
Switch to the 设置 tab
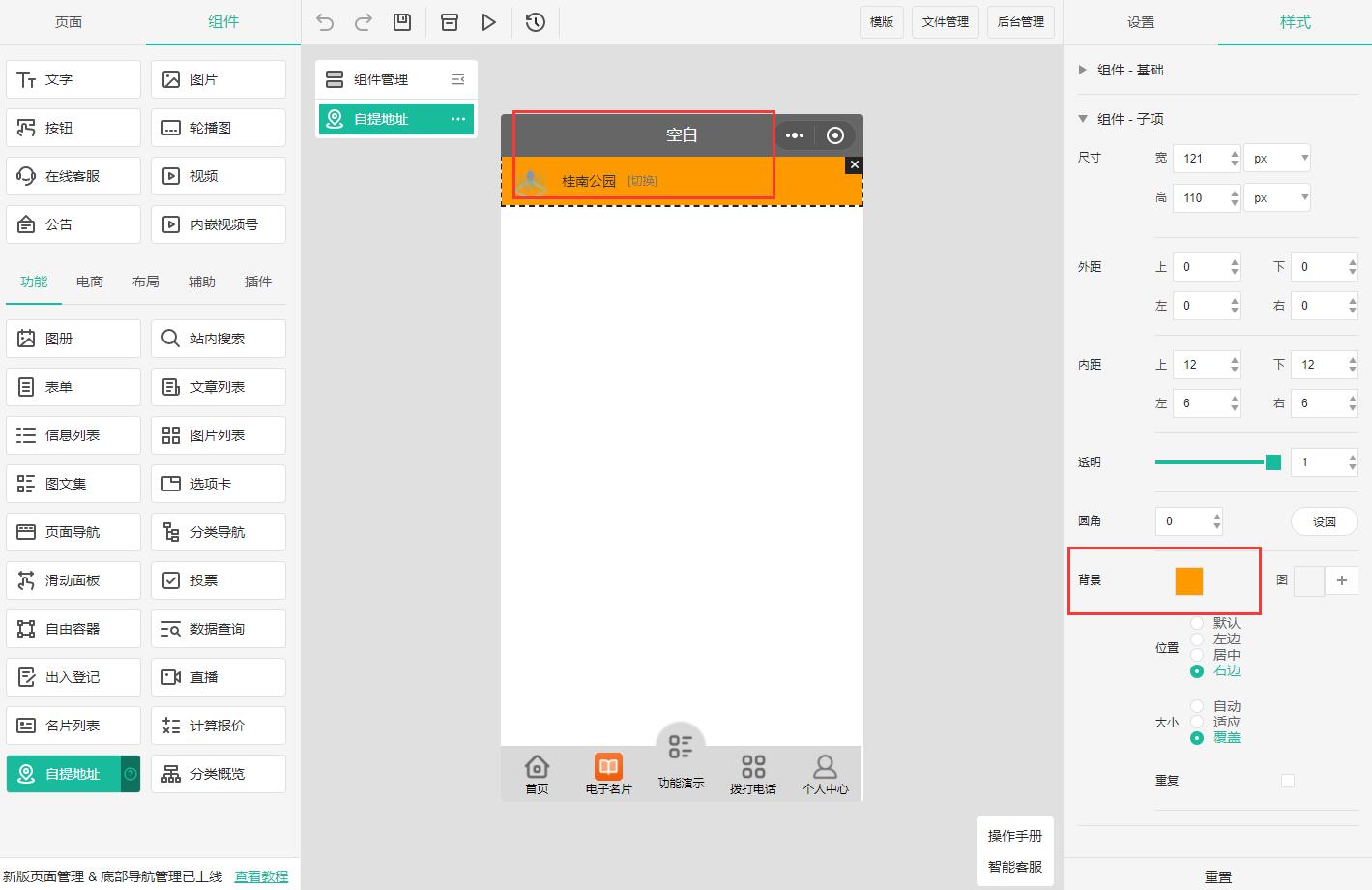click(1141, 22)
